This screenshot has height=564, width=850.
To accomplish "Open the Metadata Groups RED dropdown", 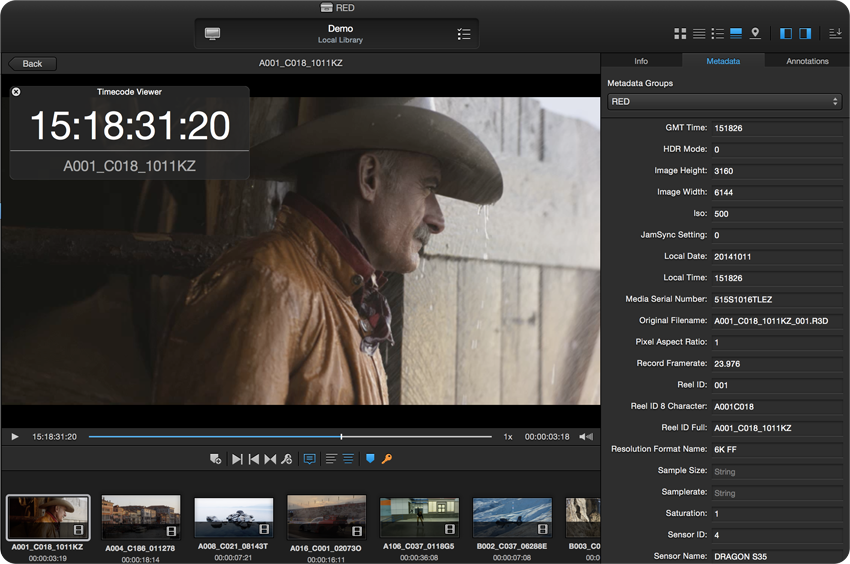I will click(724, 102).
